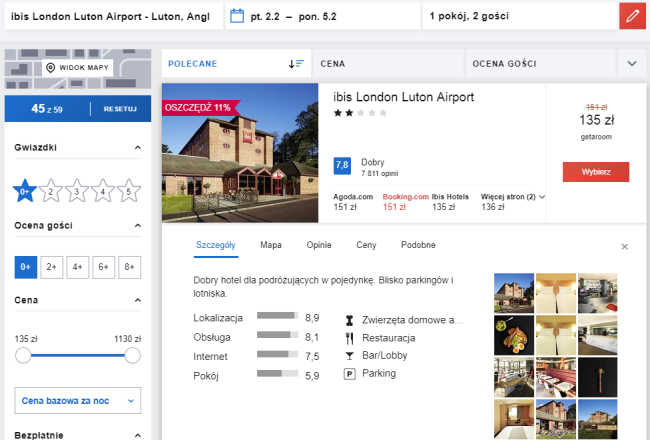
Task: Choose guest rating 0+ filter
Action: 26,267
